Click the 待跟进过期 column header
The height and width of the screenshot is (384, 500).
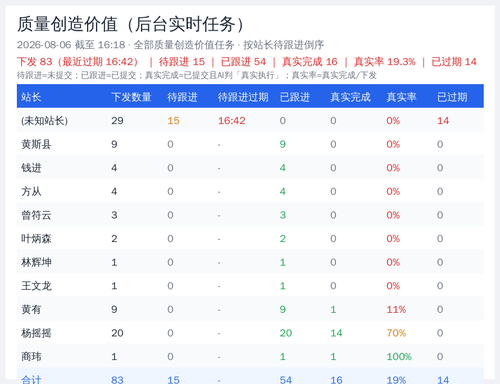243,97
